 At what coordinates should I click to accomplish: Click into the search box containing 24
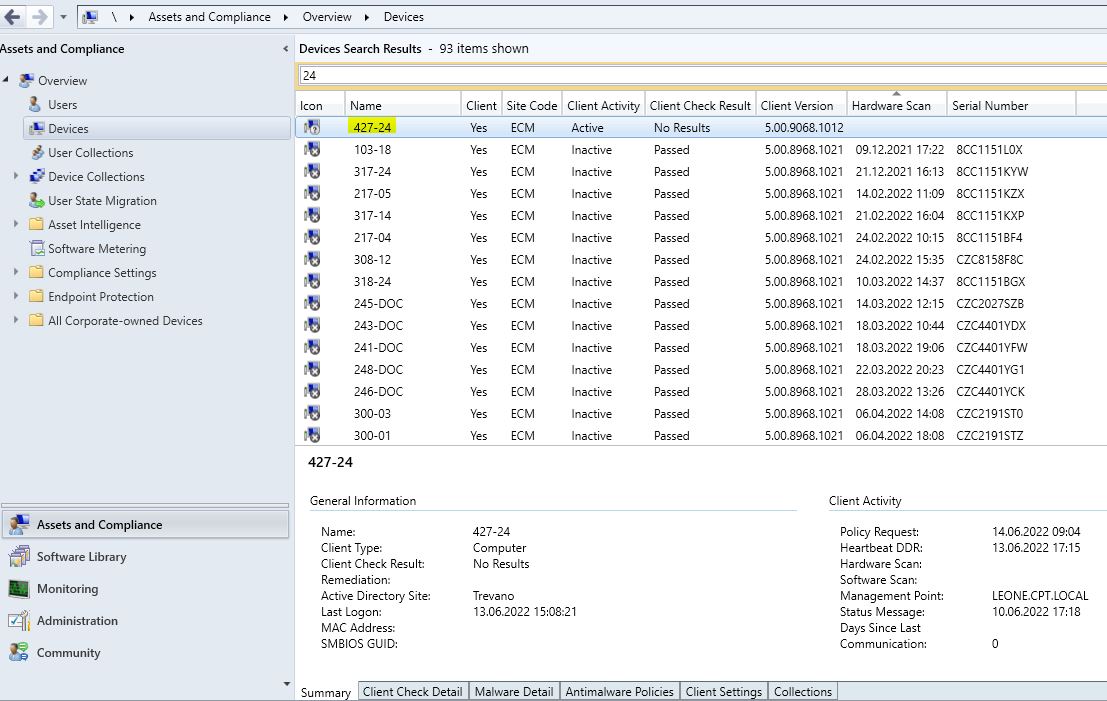point(702,76)
